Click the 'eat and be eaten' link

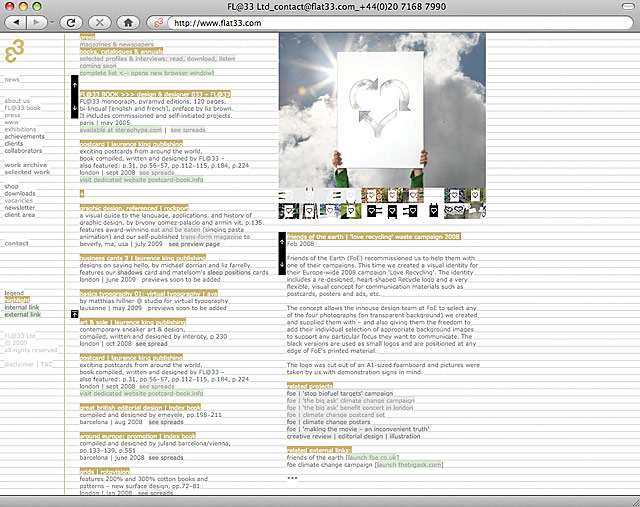click(x=176, y=230)
